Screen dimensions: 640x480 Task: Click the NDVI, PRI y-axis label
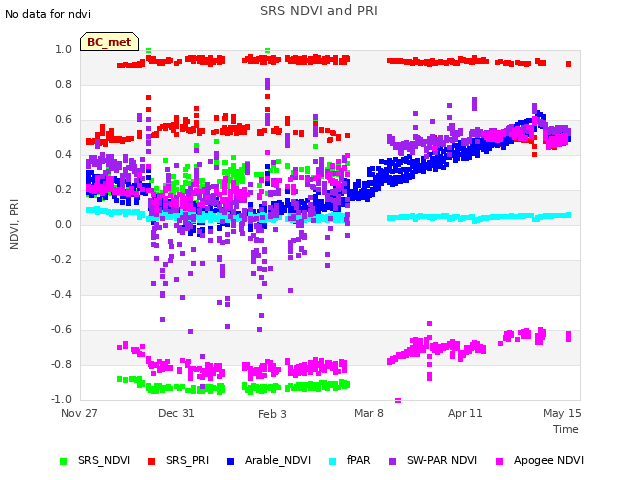14,224
